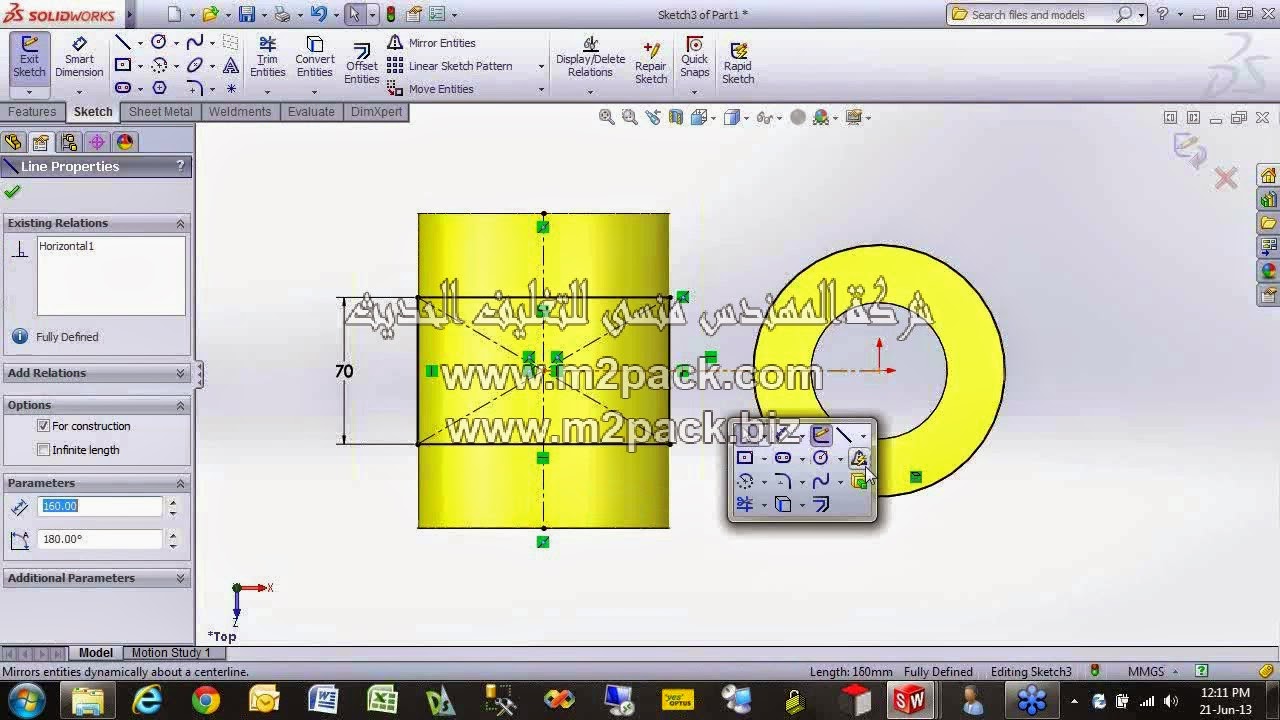
Task: Open the Linear Sketch Pattern dropdown arrow
Action: click(x=541, y=66)
